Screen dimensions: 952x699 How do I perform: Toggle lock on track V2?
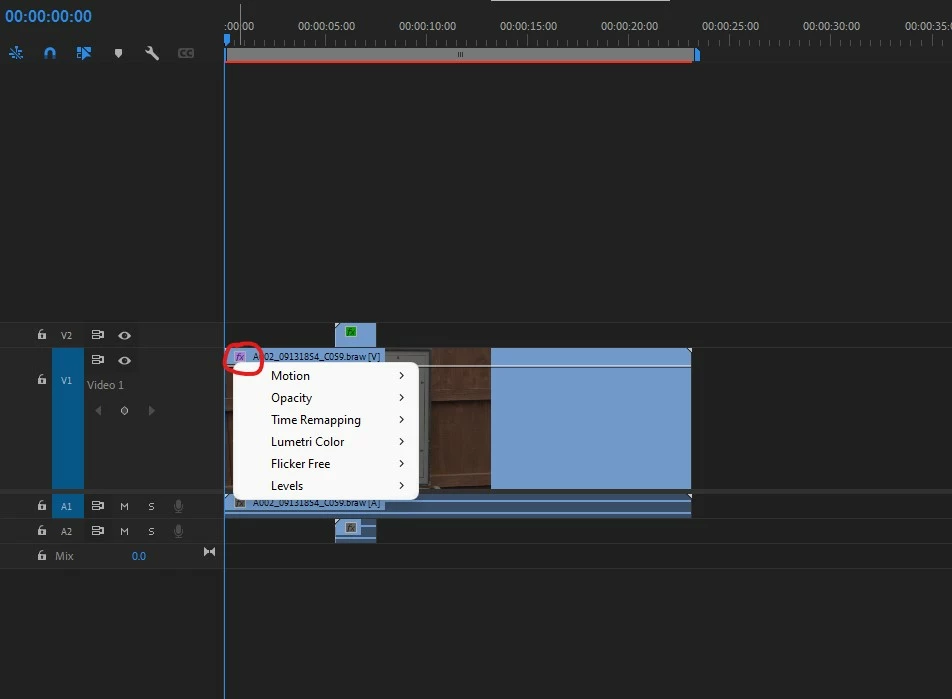click(x=41, y=335)
